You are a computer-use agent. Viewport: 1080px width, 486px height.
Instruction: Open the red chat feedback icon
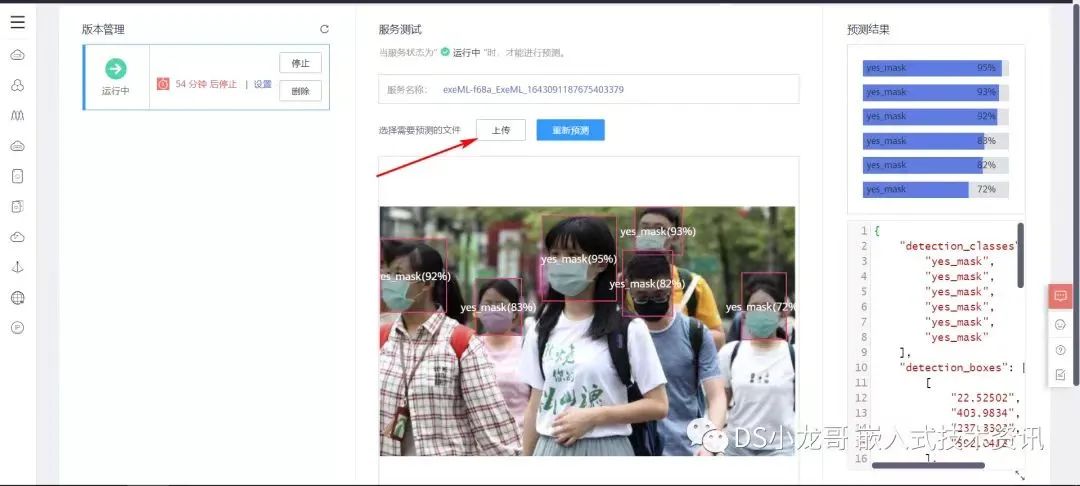pyautogui.click(x=1060, y=296)
